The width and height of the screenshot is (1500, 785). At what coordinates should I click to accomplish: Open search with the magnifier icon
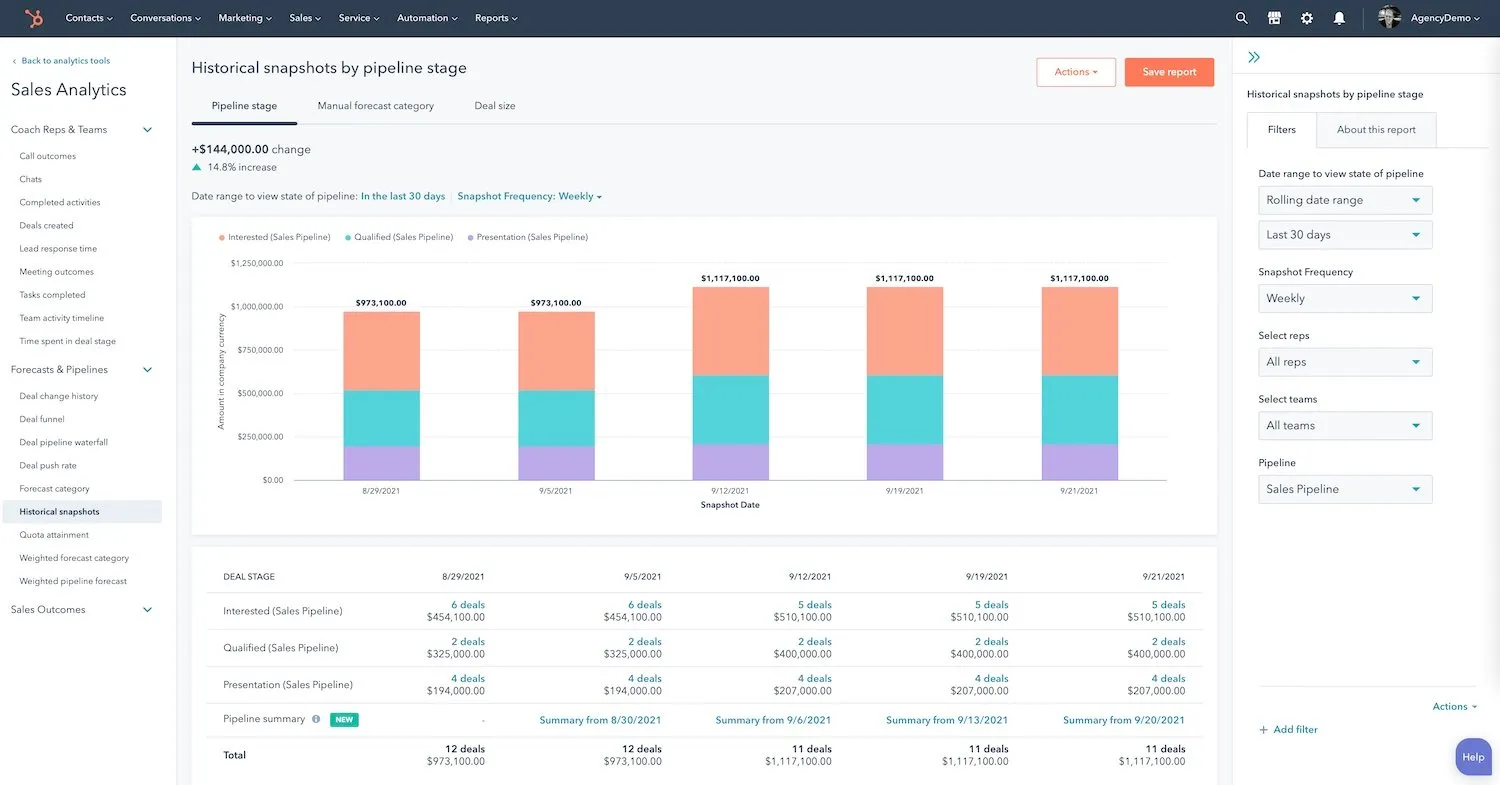(x=1241, y=18)
